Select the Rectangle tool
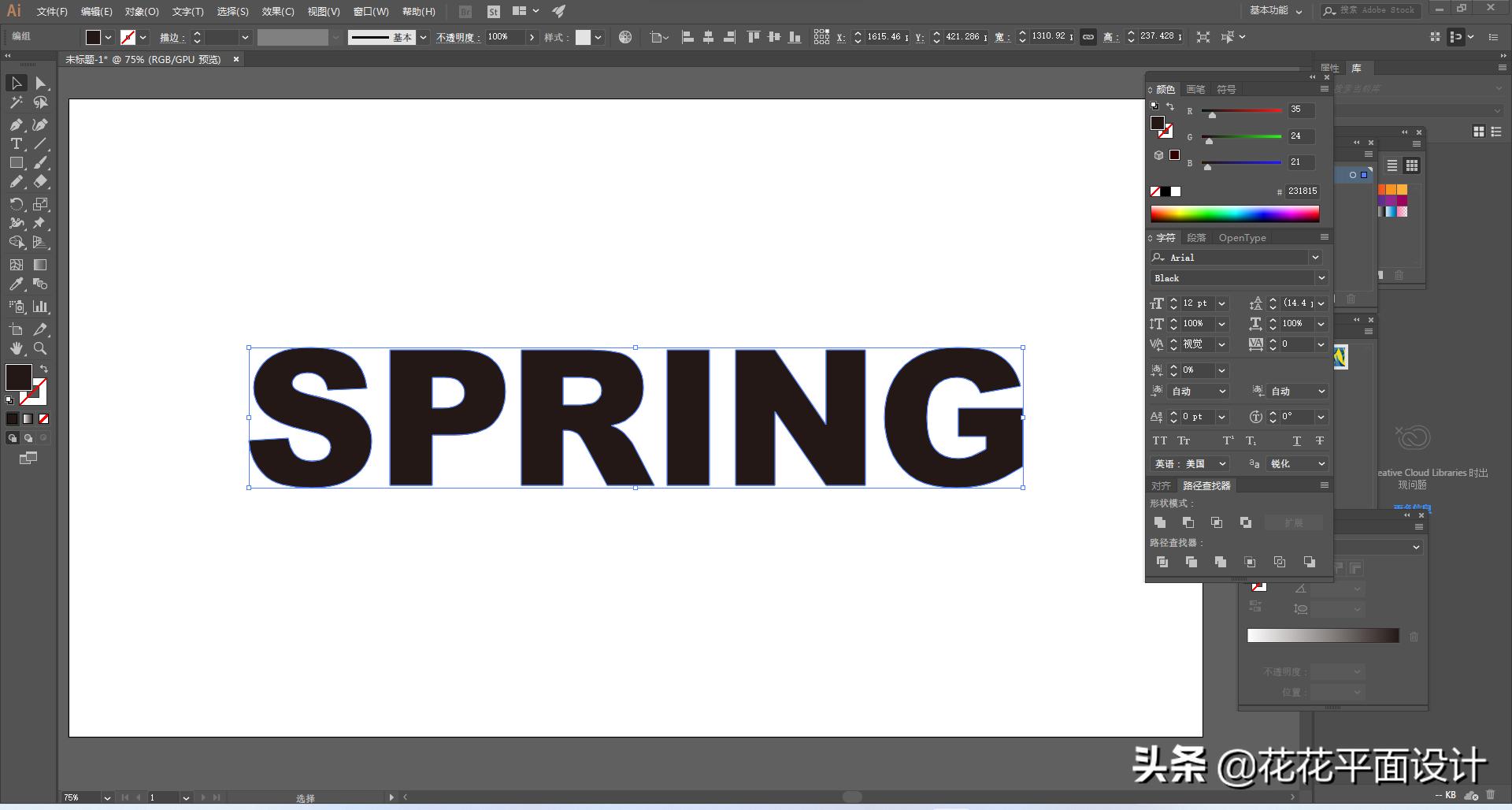Image resolution: width=1512 pixels, height=810 pixels. pos(16,163)
